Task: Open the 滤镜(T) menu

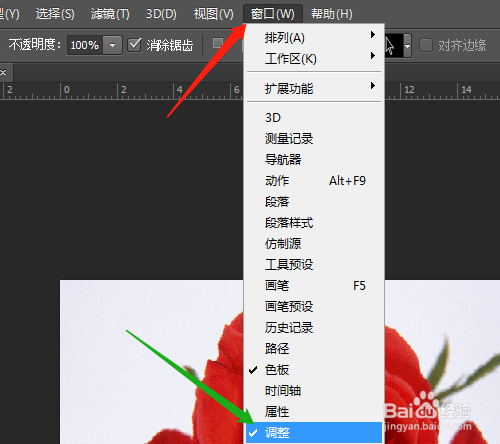Action: click(x=110, y=14)
